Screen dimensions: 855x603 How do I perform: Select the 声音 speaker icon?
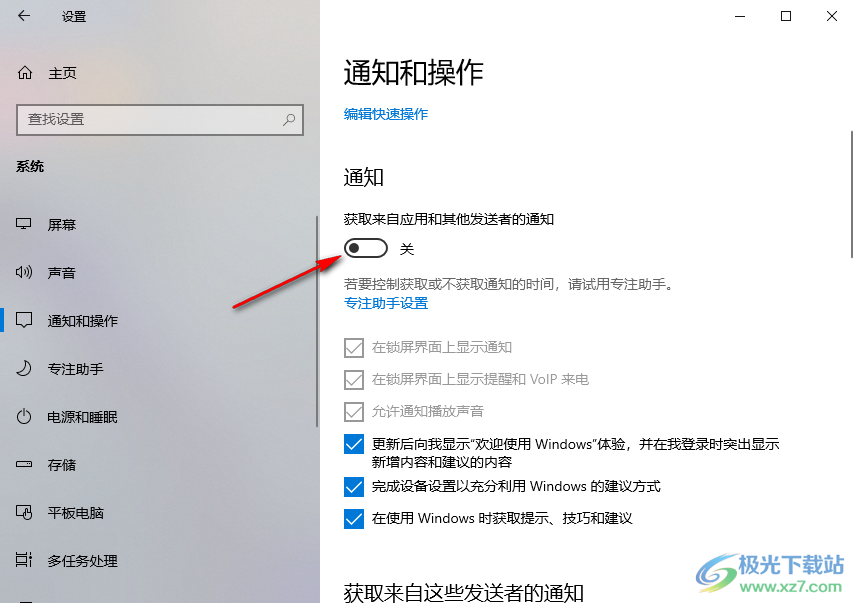[x=23, y=272]
